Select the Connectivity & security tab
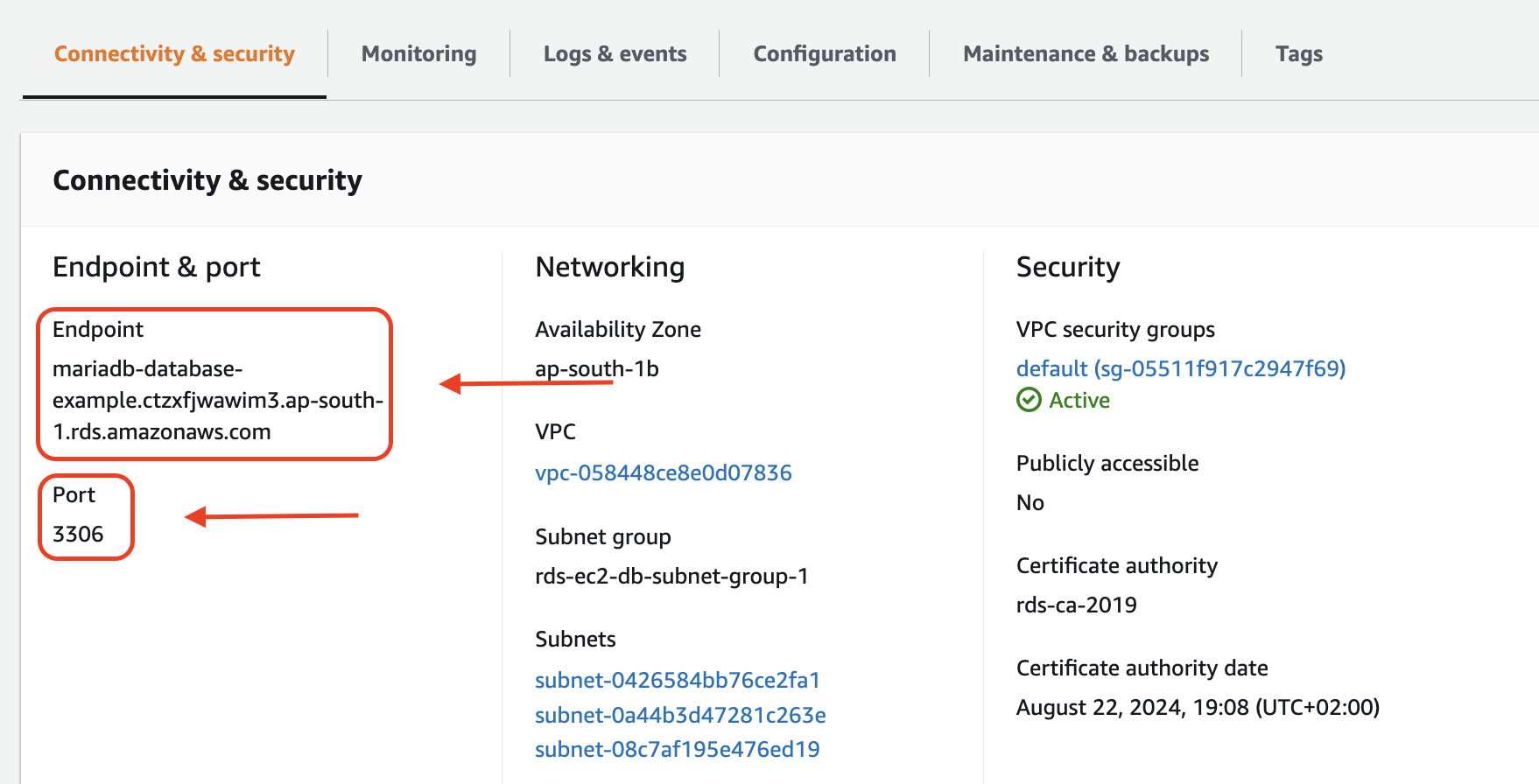 pos(174,54)
